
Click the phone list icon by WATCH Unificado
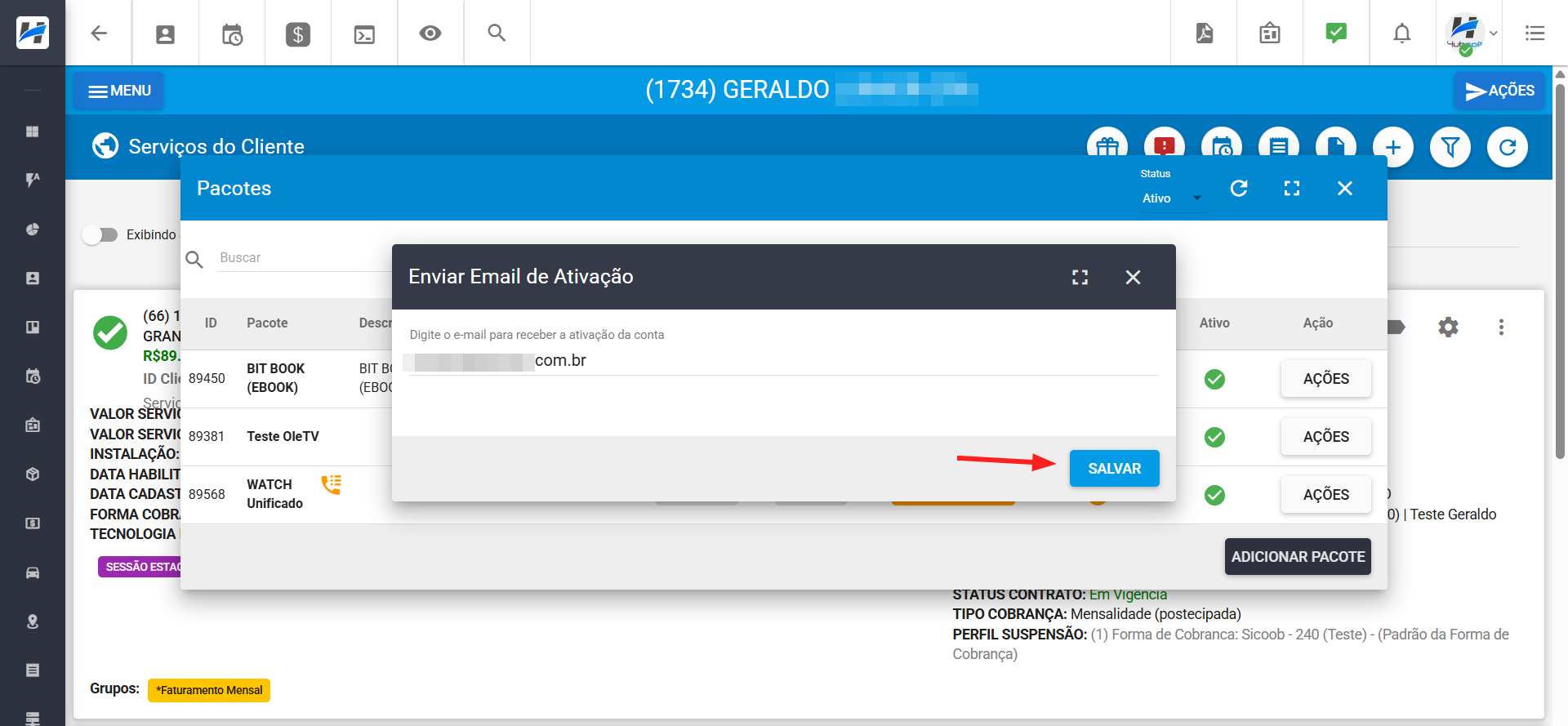point(332,485)
